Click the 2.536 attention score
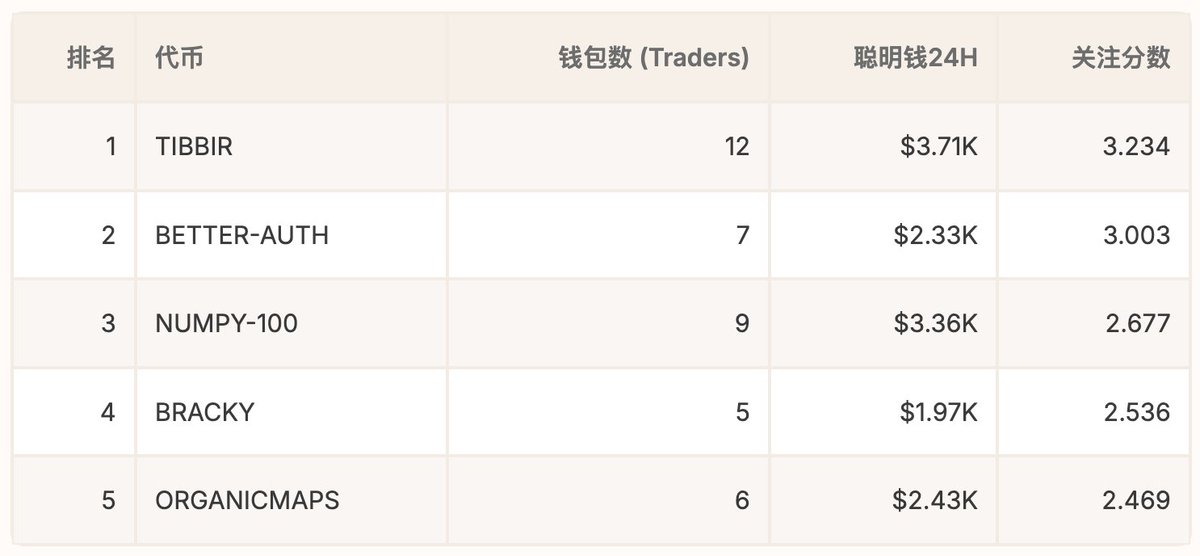 tap(1136, 411)
